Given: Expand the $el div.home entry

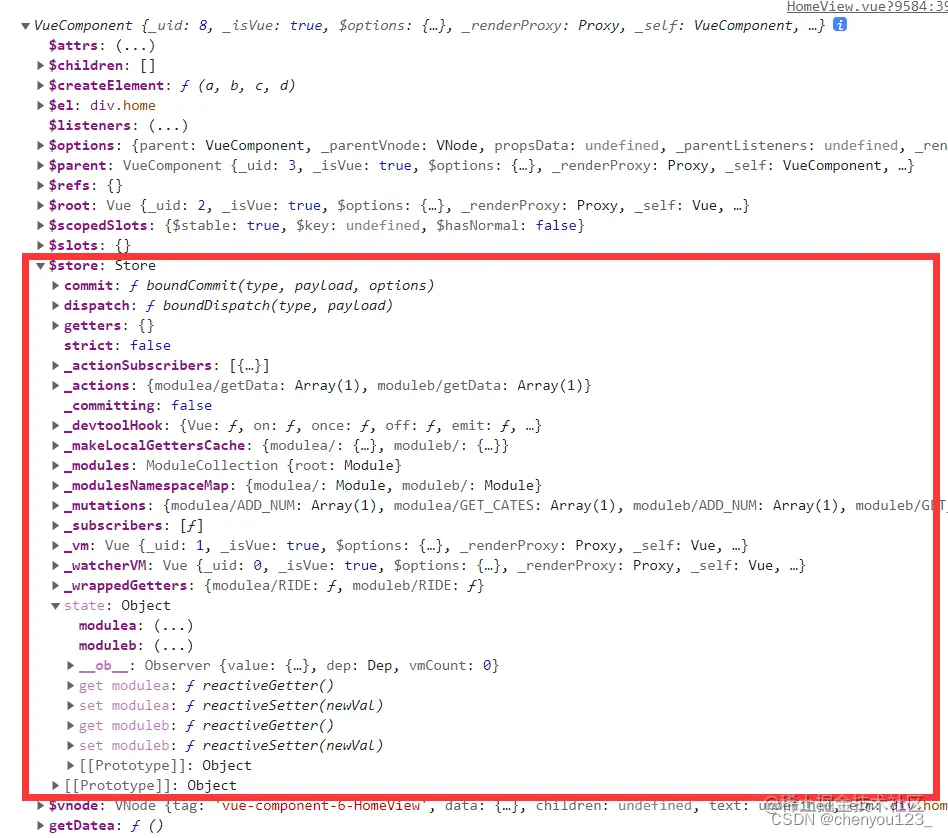Looking at the screenshot, I should tap(41, 105).
